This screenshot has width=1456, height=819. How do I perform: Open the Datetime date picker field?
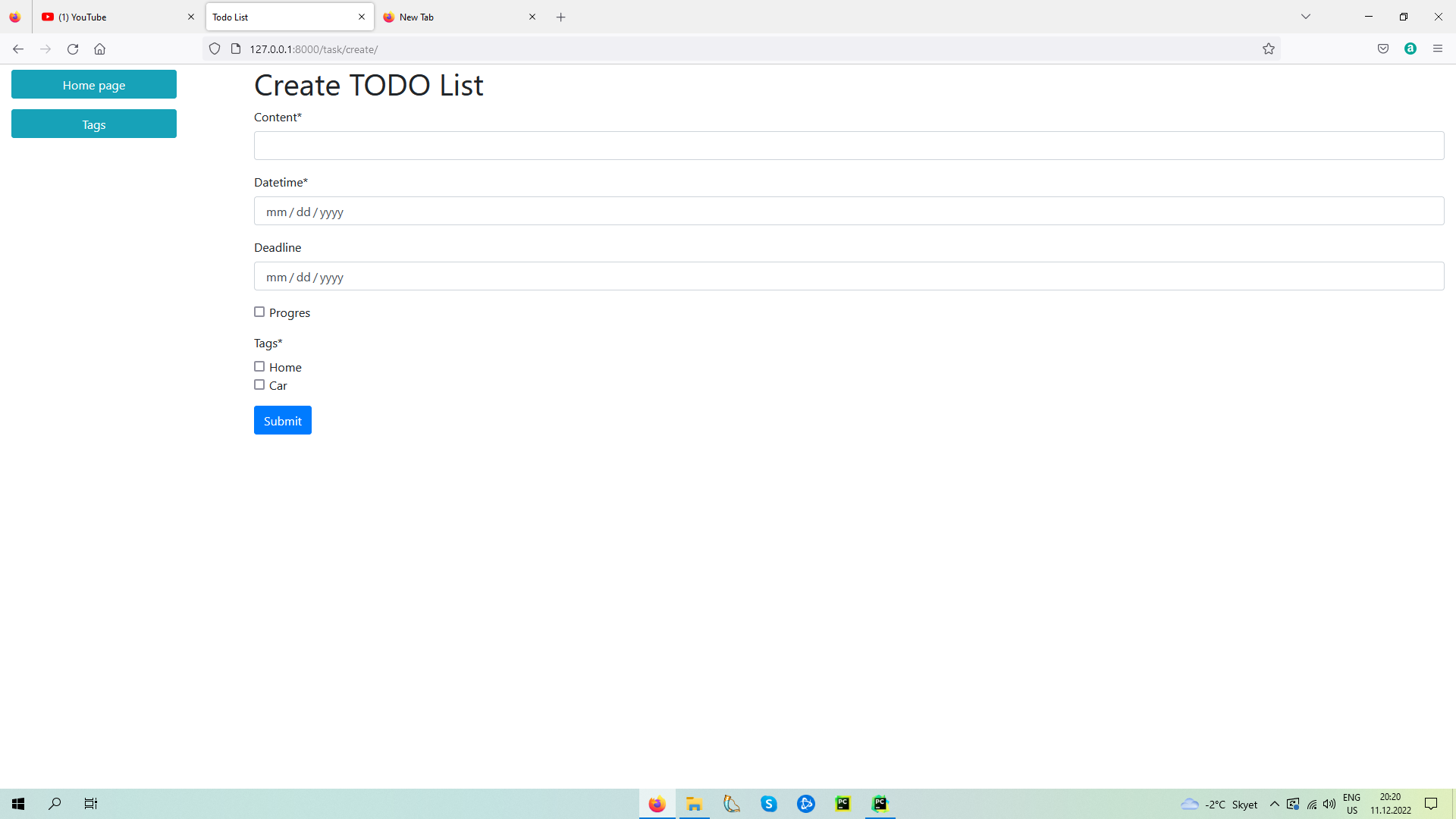(x=848, y=212)
